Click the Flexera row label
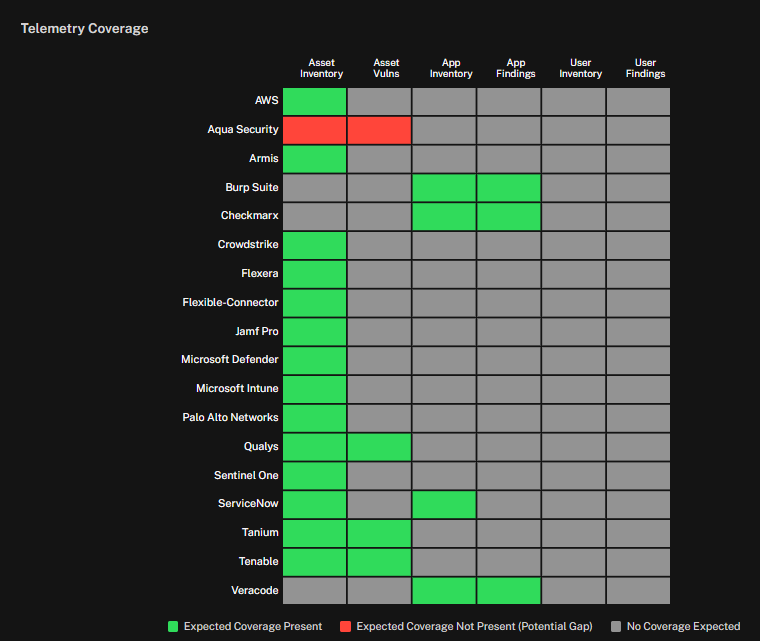Image resolution: width=760 pixels, height=641 pixels. pyautogui.click(x=260, y=273)
